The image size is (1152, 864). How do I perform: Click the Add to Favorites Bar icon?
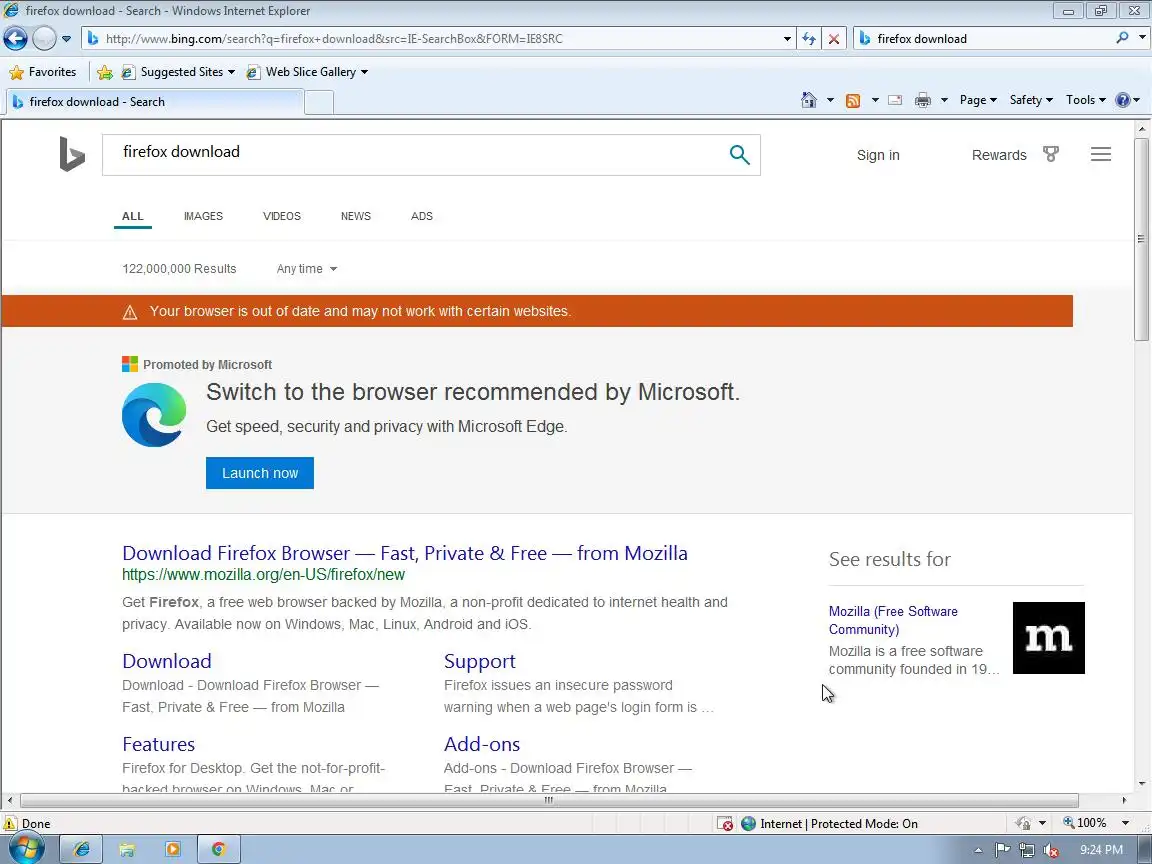coord(105,72)
